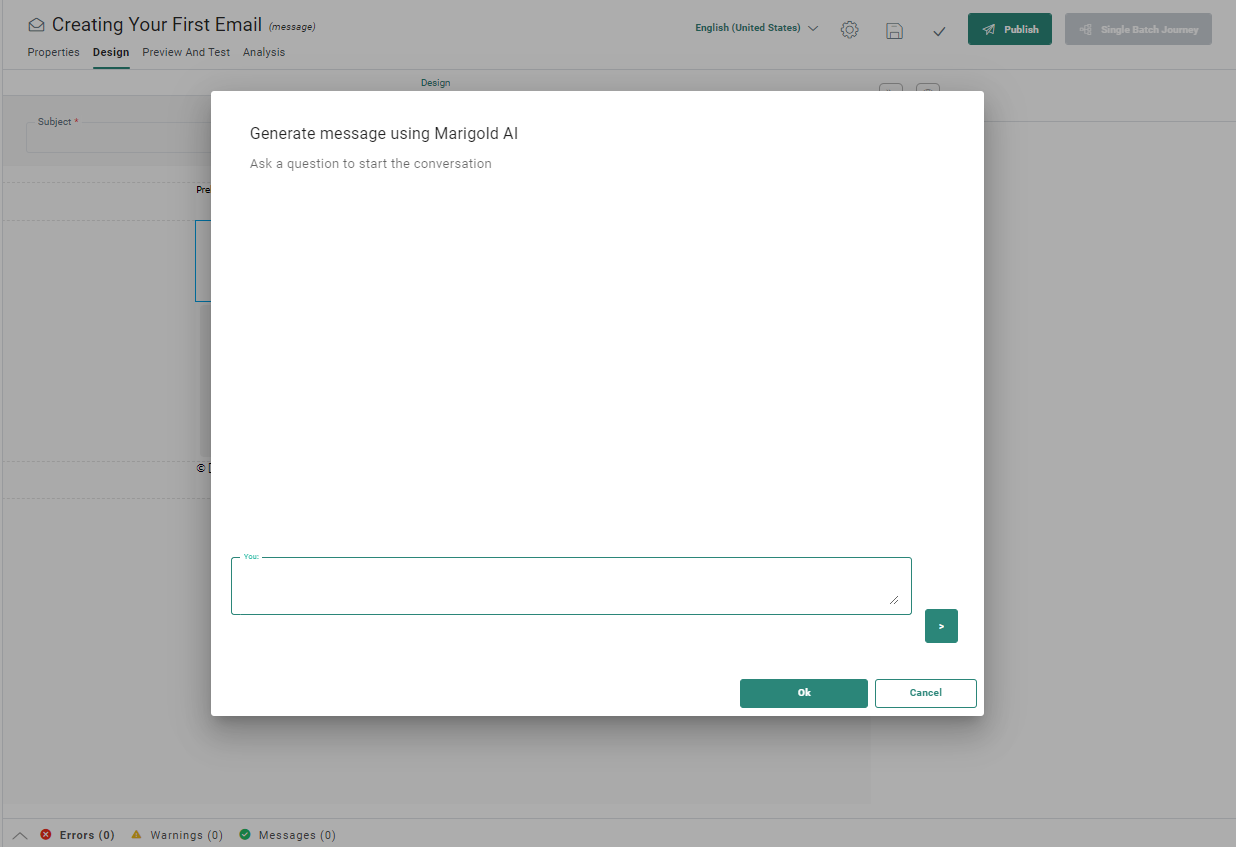Viewport: 1236px width, 847px height.
Task: Select the Design tab
Action: 111,52
